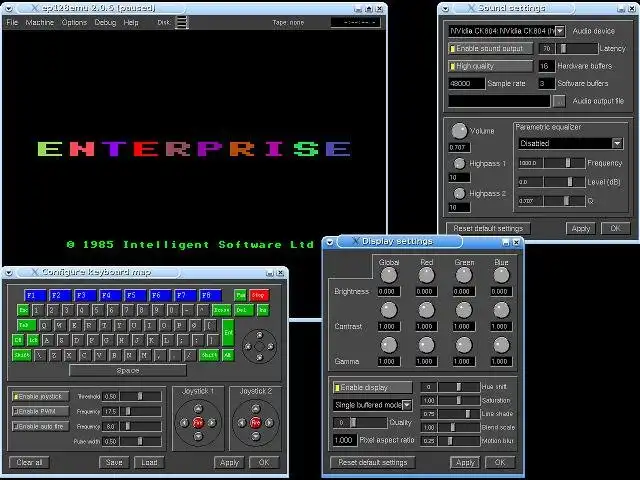Viewport: 640px width, 480px height.
Task: Click the Latency slider
Action: [x=576, y=49]
